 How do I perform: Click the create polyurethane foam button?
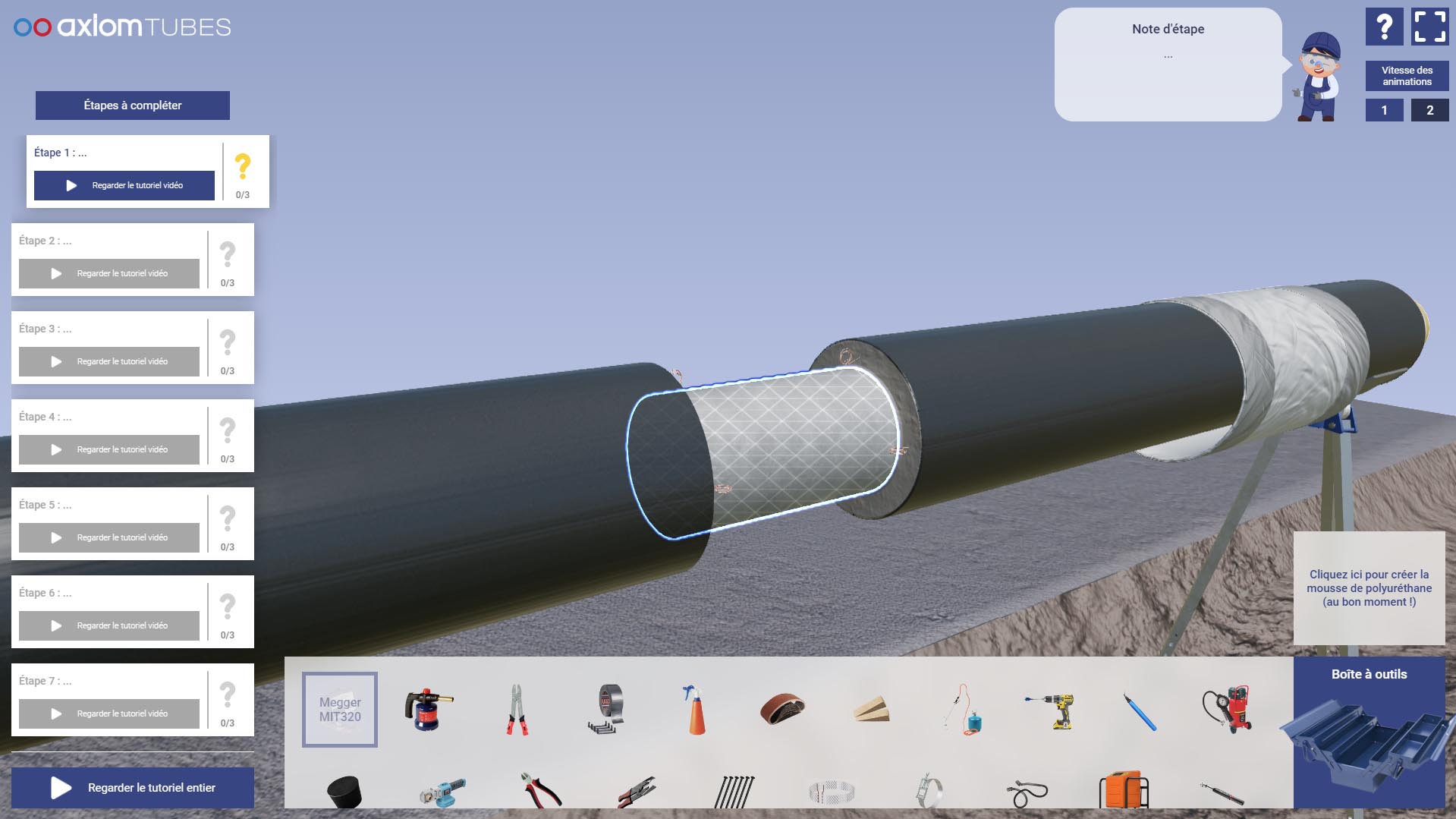coord(1369,587)
